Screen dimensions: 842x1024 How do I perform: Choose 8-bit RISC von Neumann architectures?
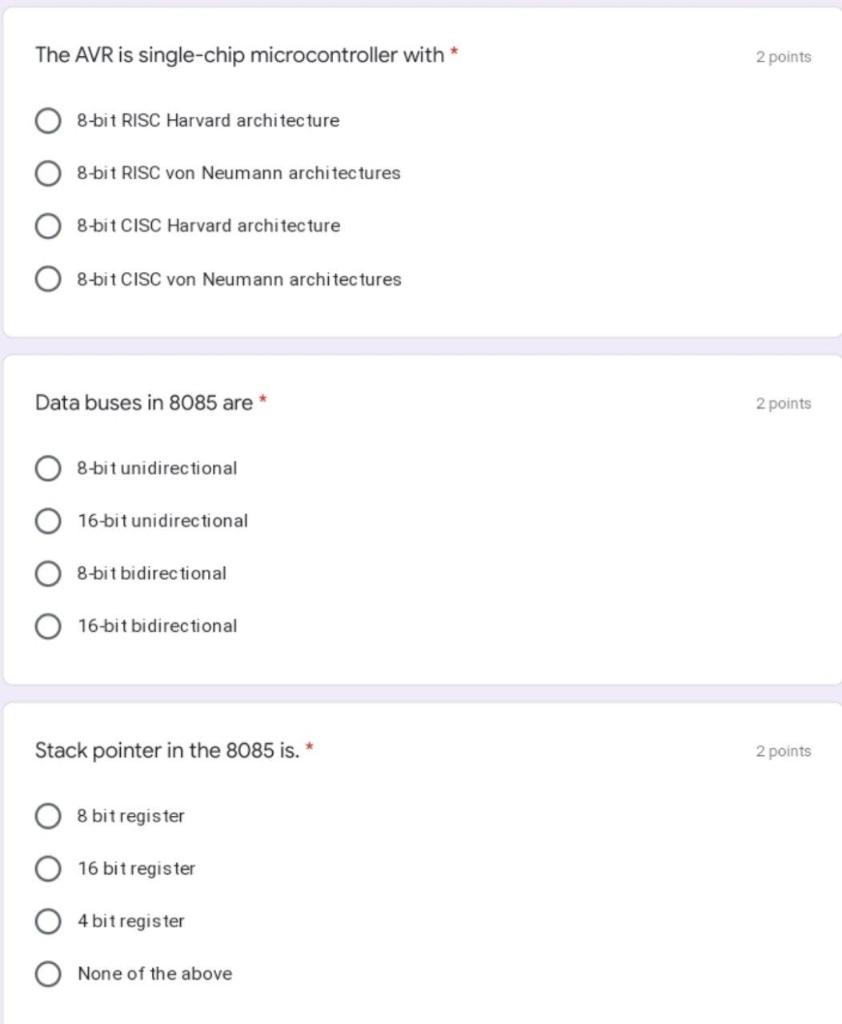[48, 174]
